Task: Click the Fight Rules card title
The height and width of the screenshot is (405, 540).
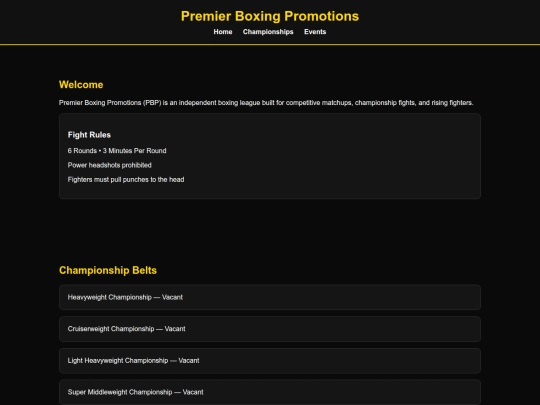Action: click(x=89, y=135)
